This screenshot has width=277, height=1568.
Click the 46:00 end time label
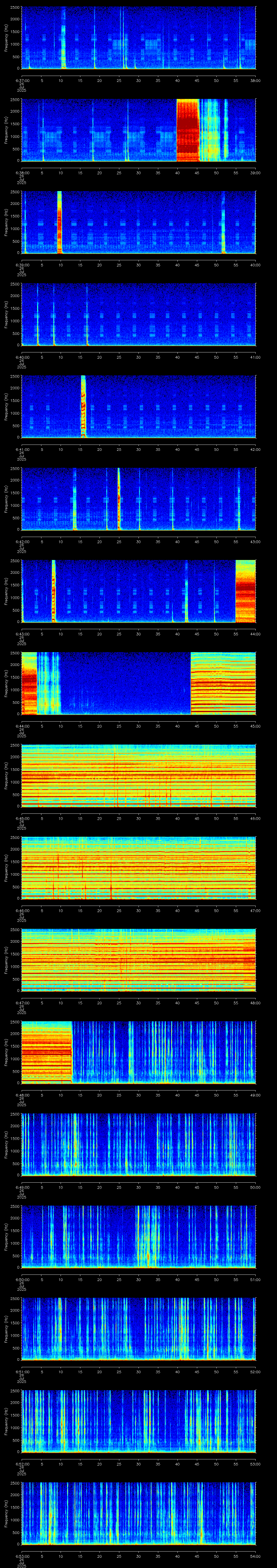coord(256,818)
